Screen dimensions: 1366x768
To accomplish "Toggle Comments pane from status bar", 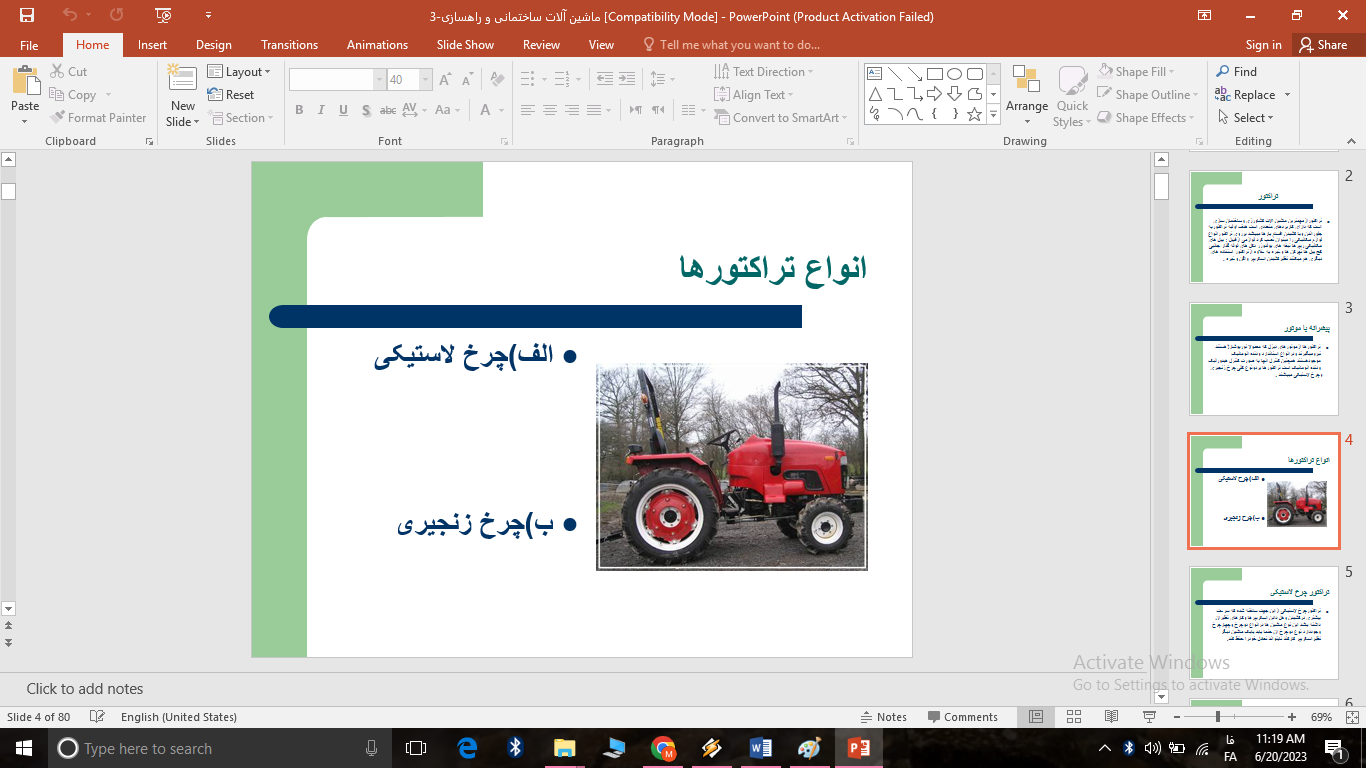I will pos(963,717).
